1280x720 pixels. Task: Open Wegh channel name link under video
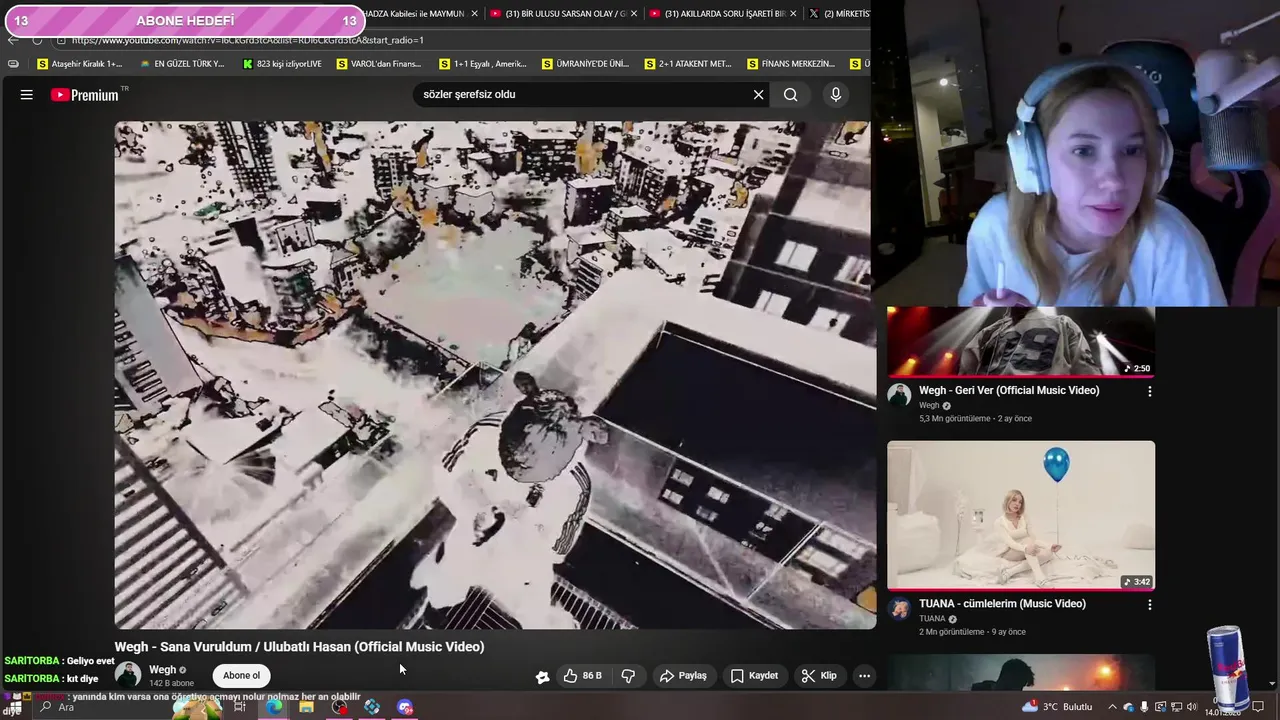click(162, 670)
